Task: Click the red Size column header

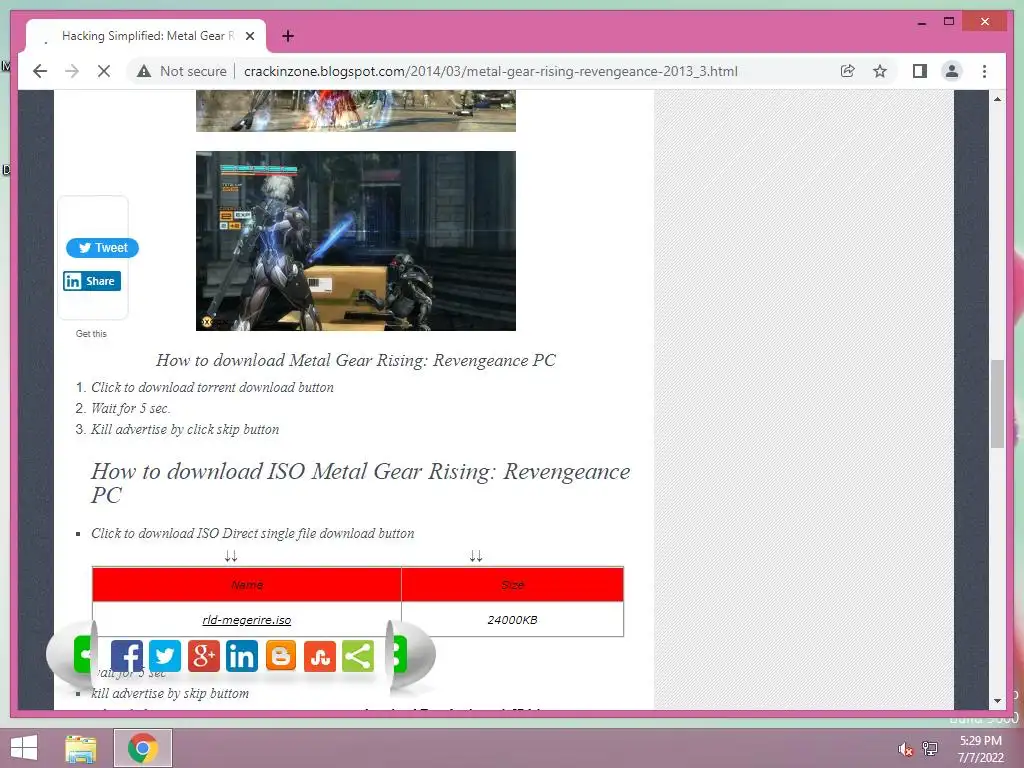Action: [513, 584]
